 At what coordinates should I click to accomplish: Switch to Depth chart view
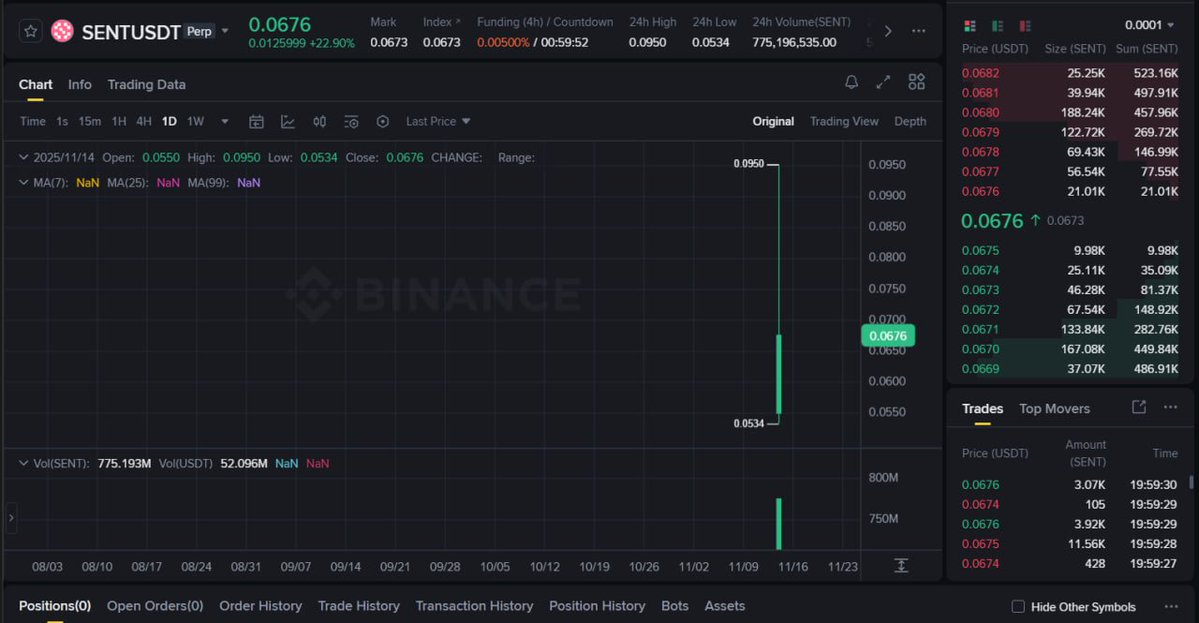coord(910,122)
